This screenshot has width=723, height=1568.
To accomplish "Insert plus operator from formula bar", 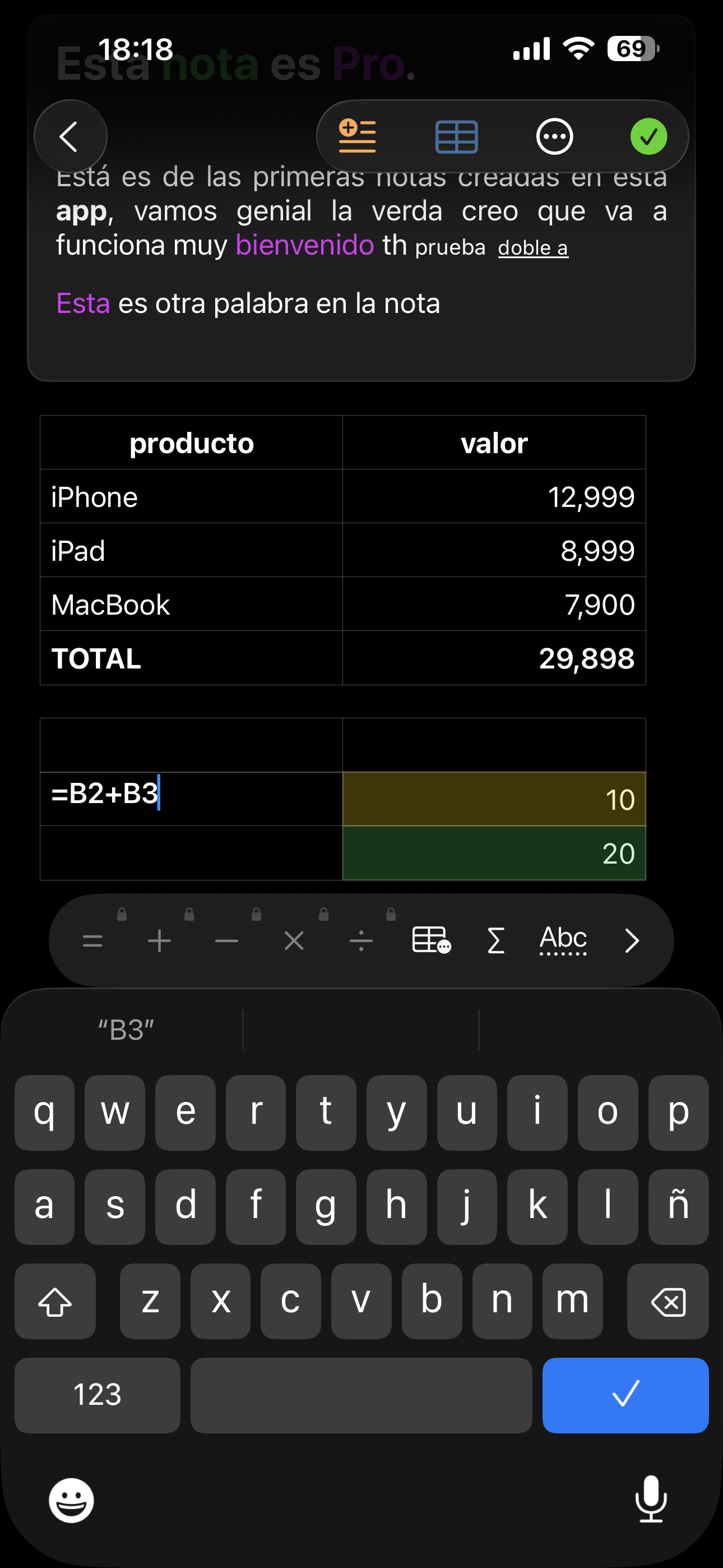I will pyautogui.click(x=159, y=941).
